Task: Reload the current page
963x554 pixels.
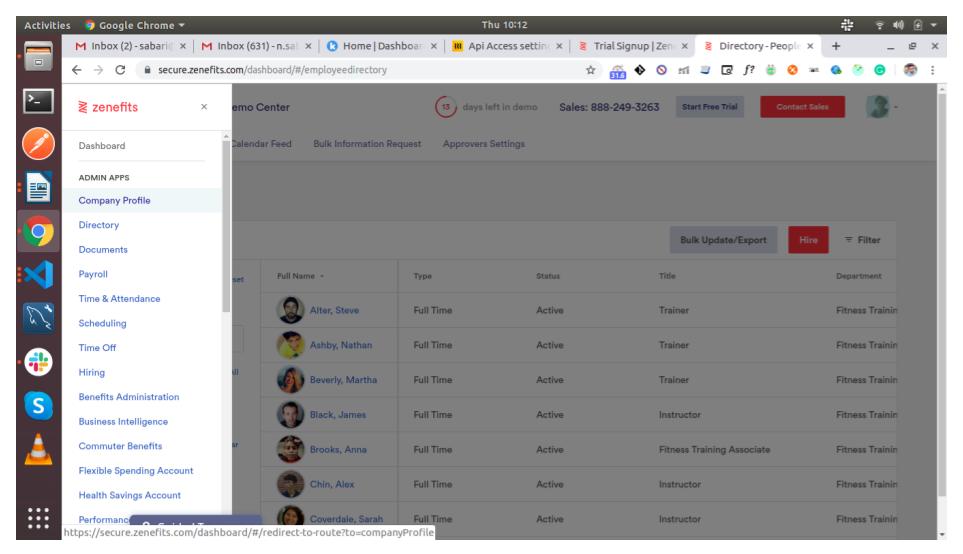Action: [x=120, y=70]
